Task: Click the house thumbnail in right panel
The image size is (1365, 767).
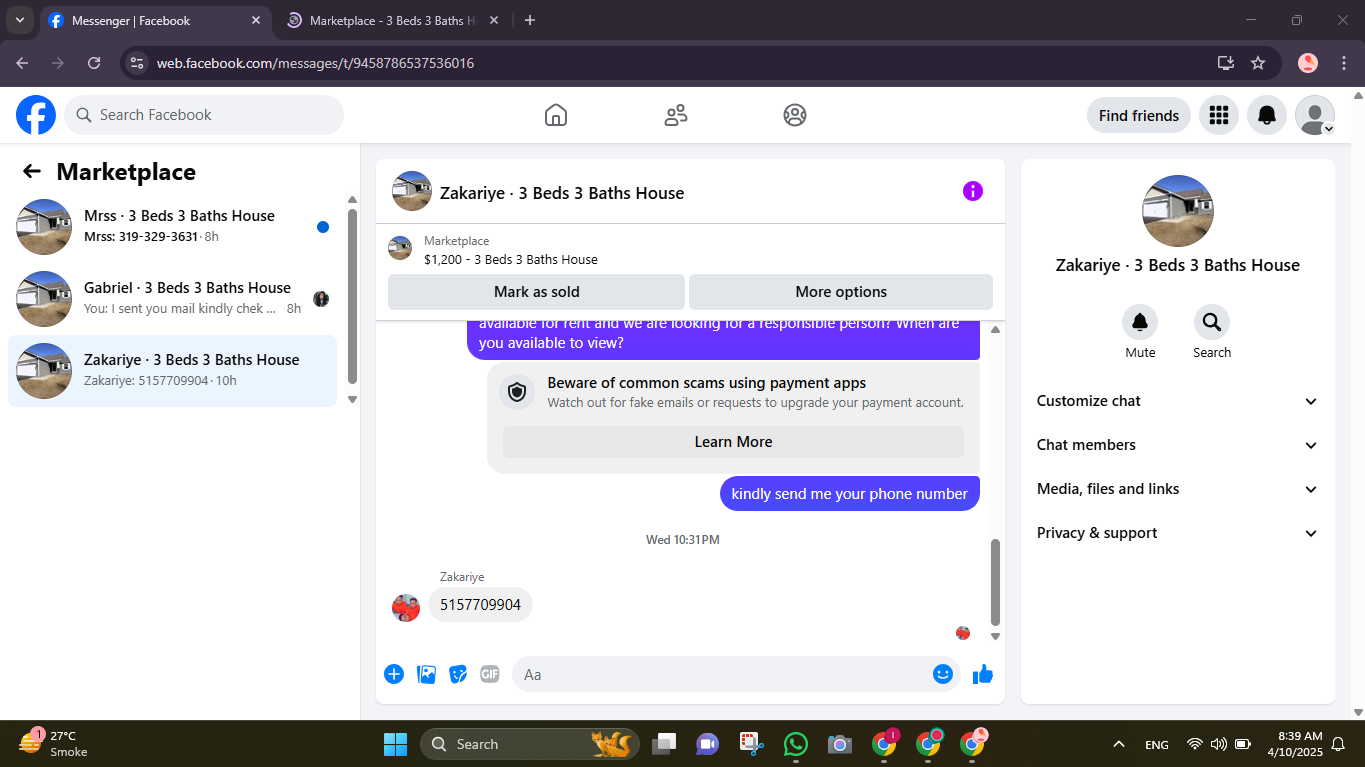Action: (x=1178, y=211)
